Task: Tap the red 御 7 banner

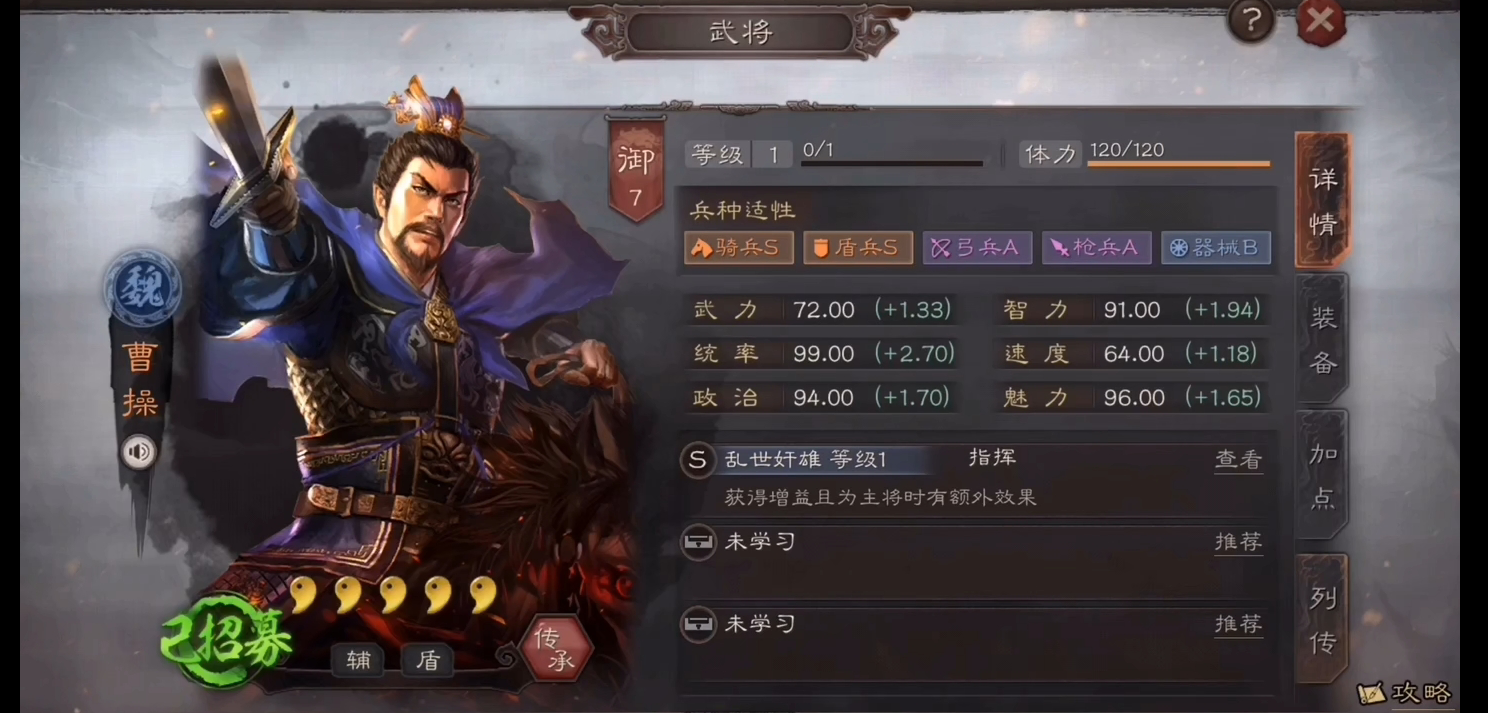Action: (x=635, y=168)
